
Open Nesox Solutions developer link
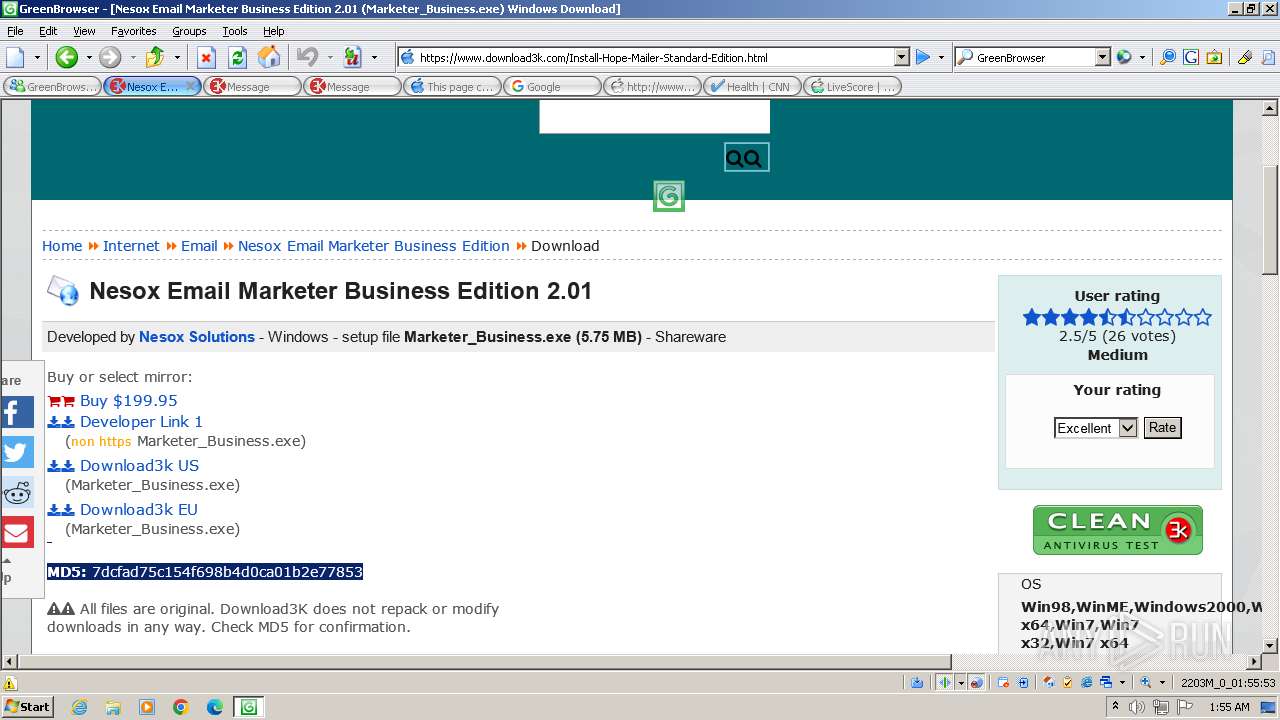point(197,337)
